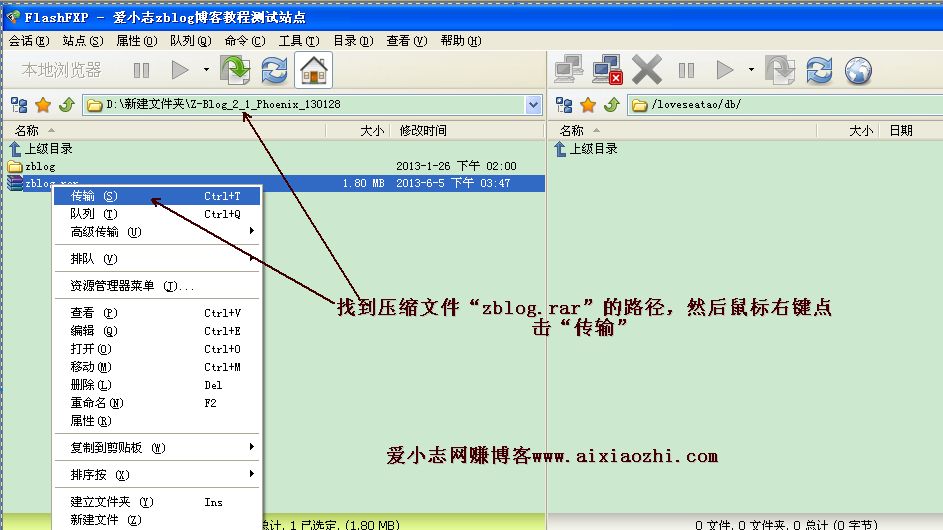Open the 目录 menu

pyautogui.click(x=353, y=41)
